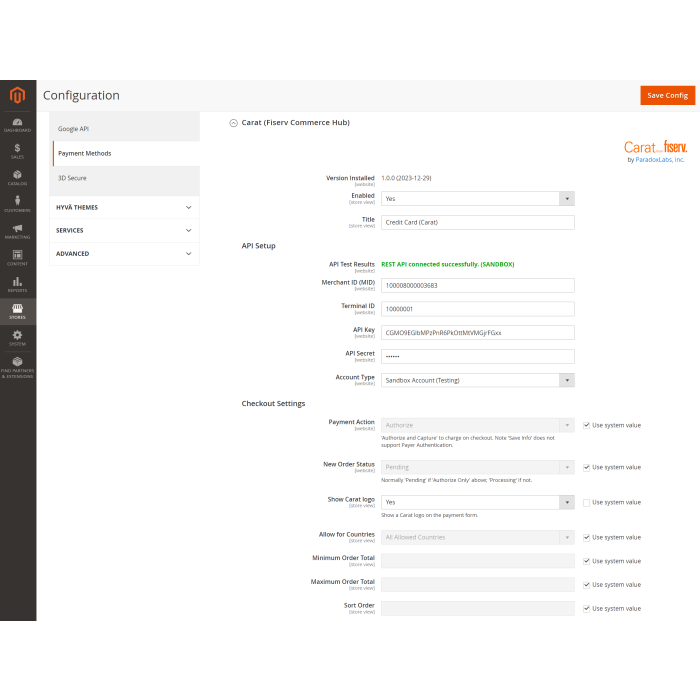This screenshot has width=700, height=700.
Task: Open the Account Type dropdown
Action: click(x=478, y=380)
